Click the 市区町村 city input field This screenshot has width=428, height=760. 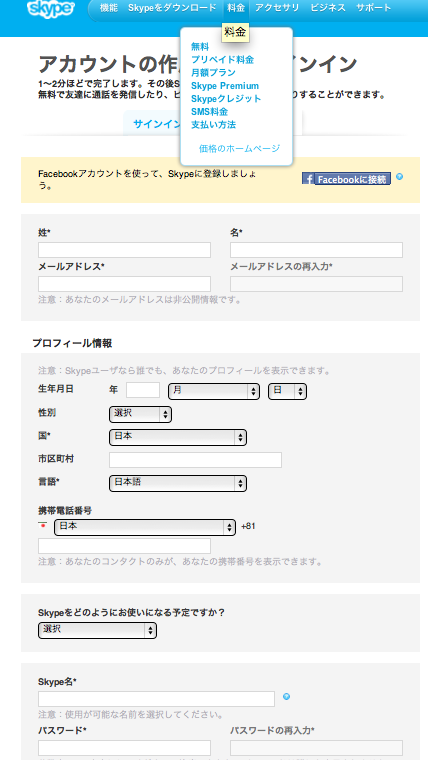[x=195, y=460]
